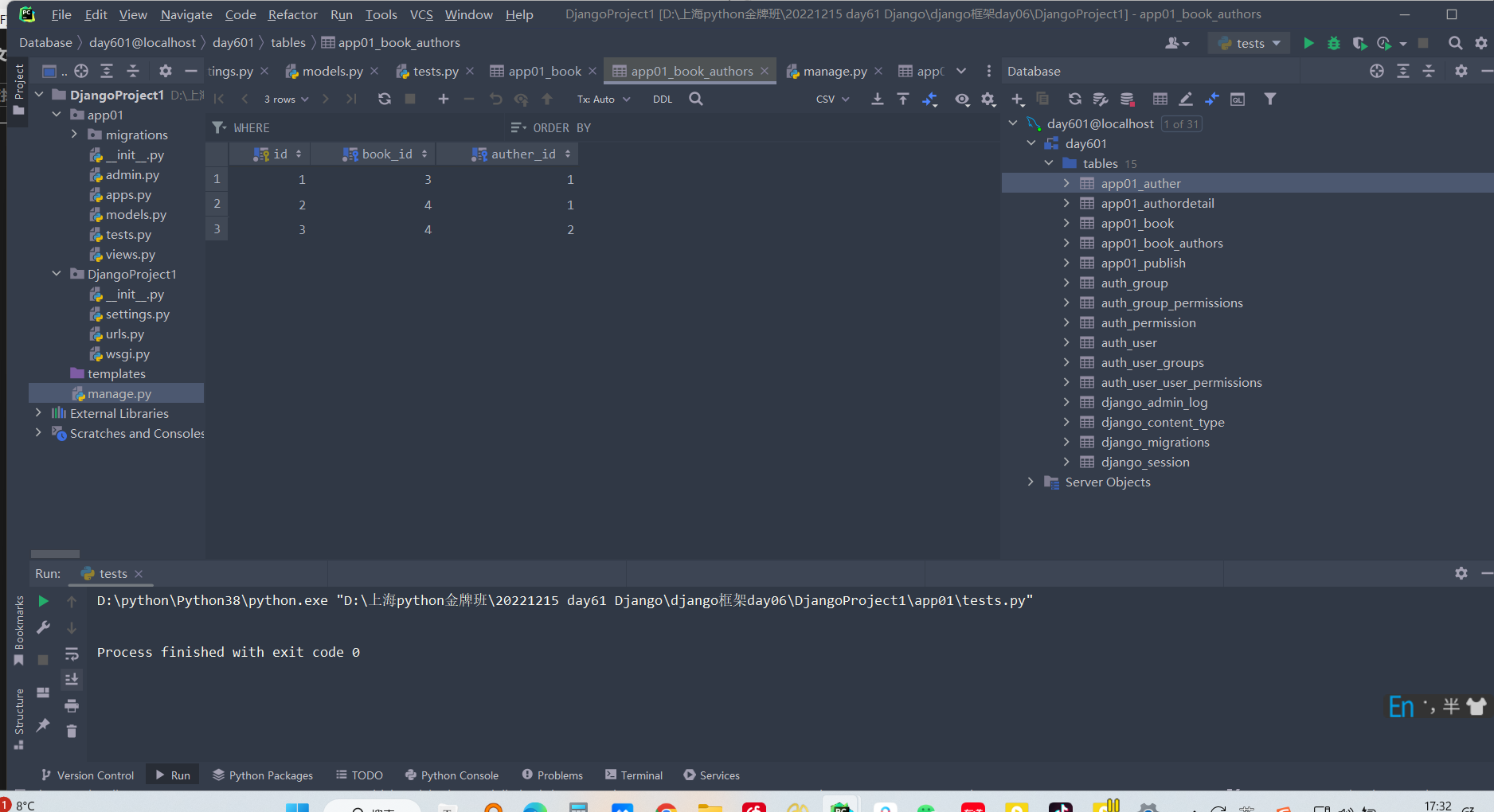
Task: Click the ORDER BY input field
Action: pos(753,127)
